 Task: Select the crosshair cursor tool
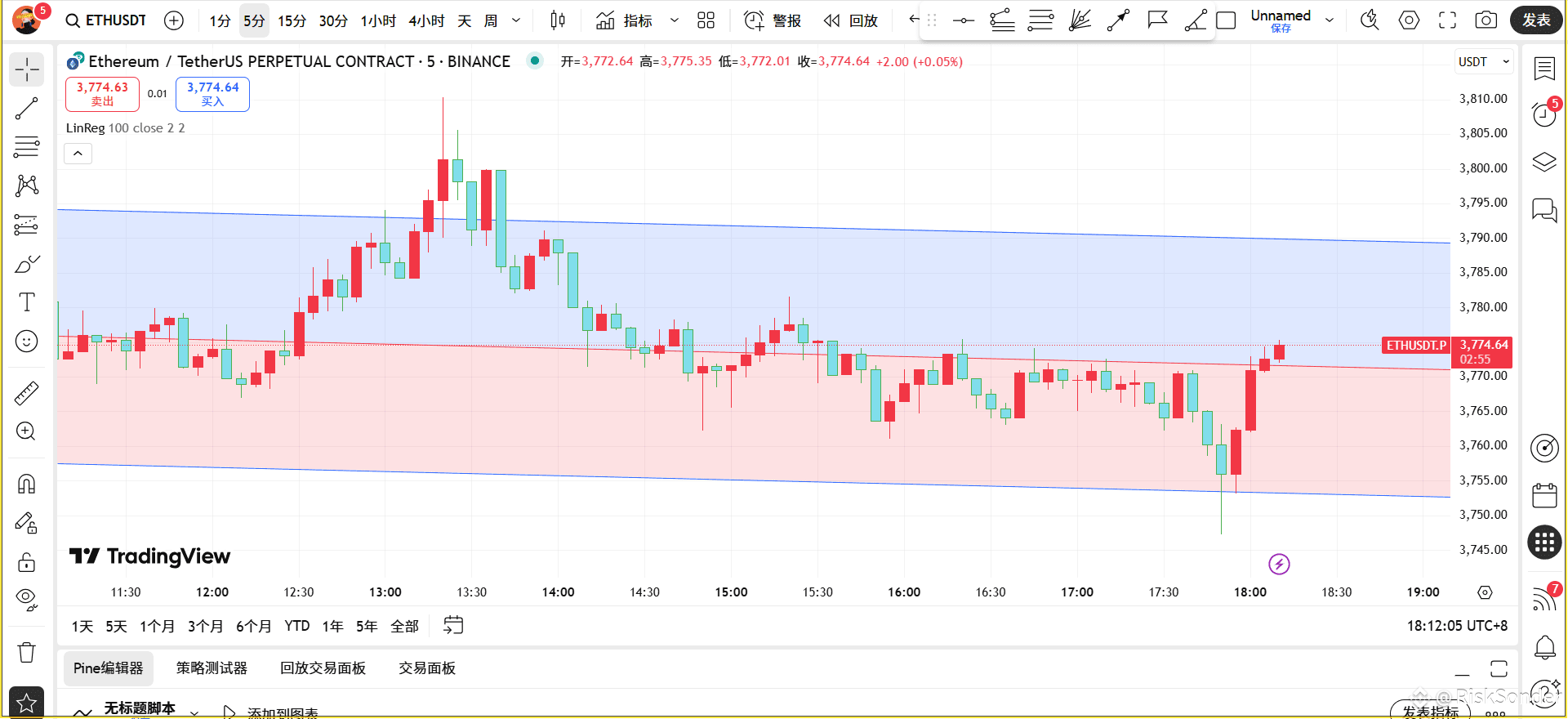click(x=27, y=69)
